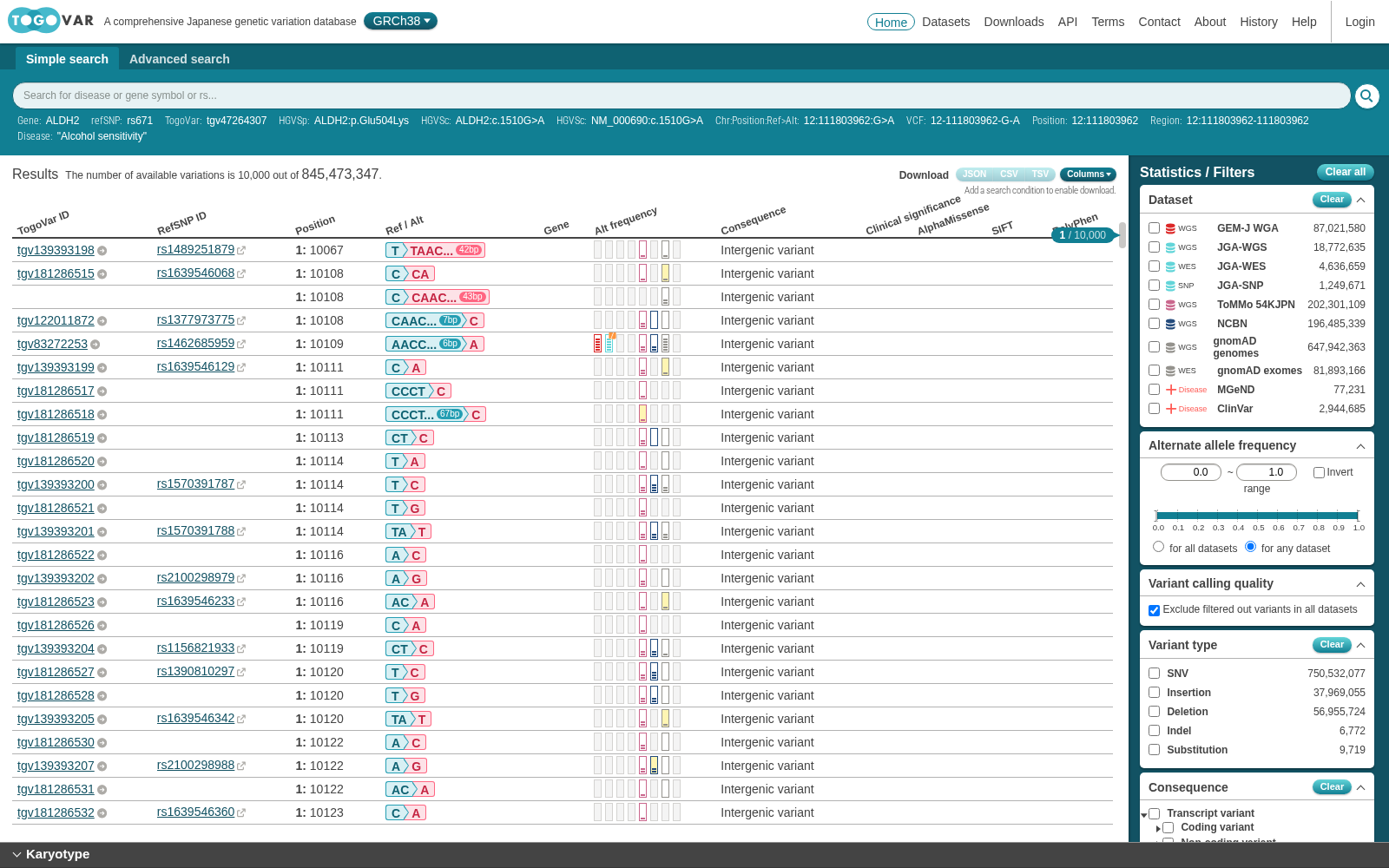
Task: Click the magnifier search button
Action: [x=1366, y=95]
